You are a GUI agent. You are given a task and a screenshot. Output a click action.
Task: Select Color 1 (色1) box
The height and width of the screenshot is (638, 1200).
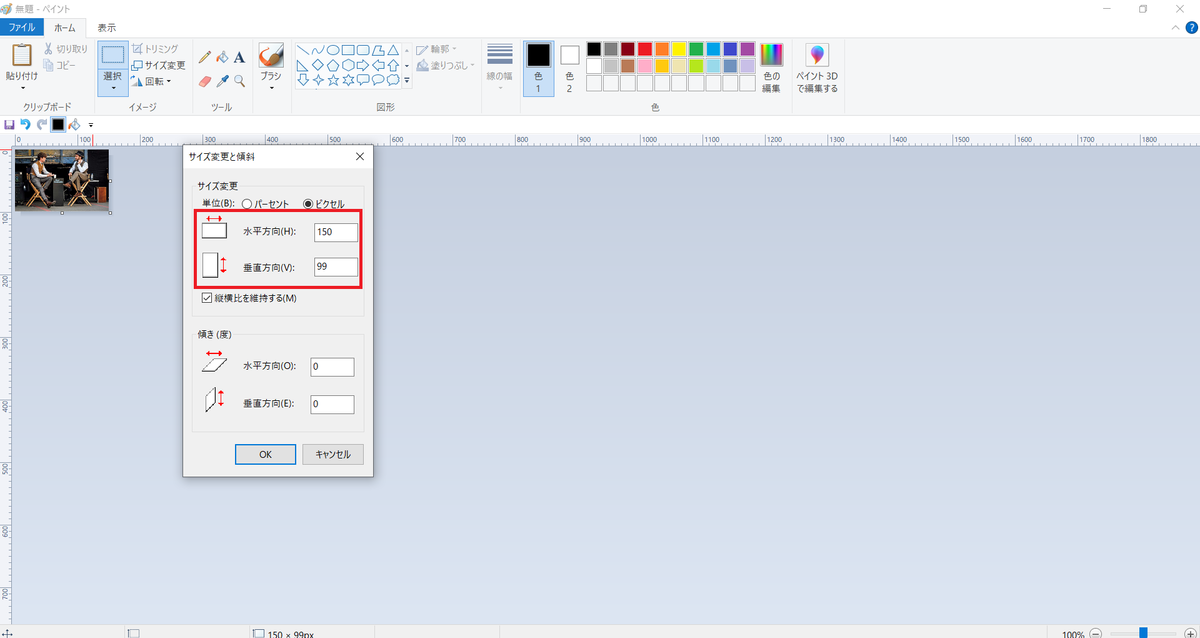538,69
